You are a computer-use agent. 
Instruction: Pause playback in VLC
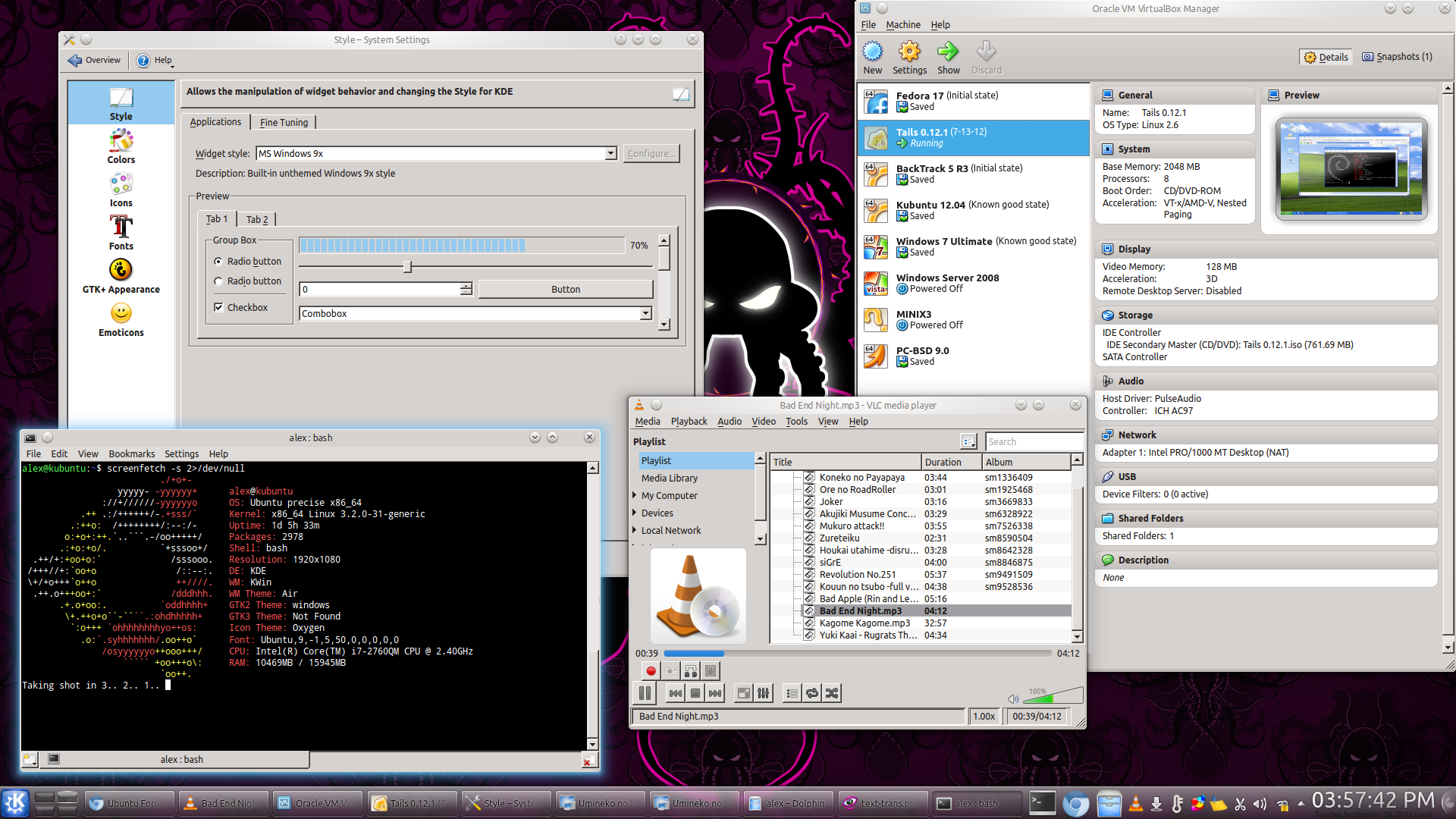point(645,693)
